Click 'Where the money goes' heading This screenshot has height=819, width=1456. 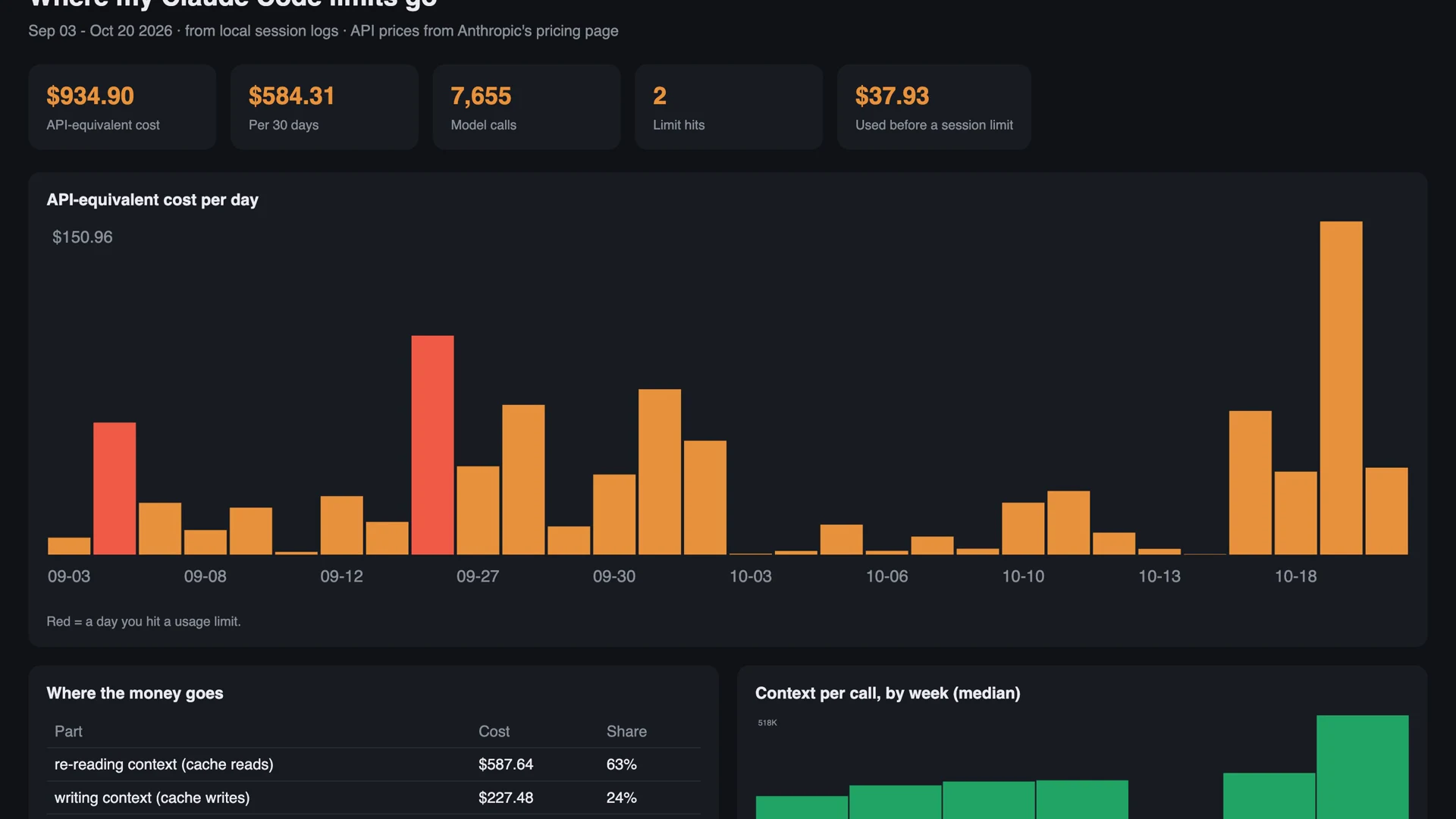click(135, 693)
